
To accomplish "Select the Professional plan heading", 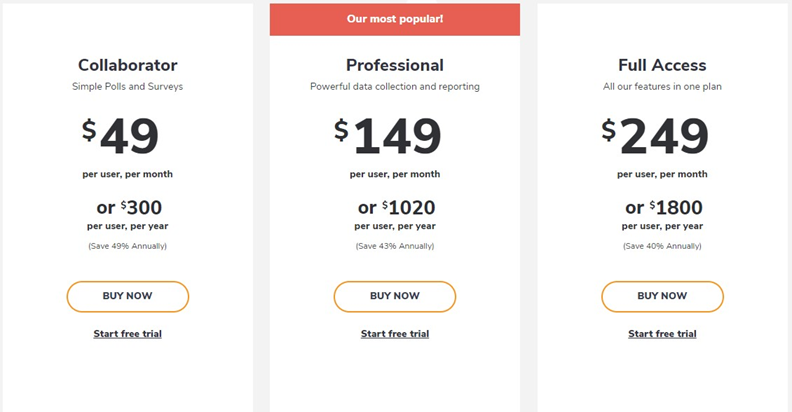I will tap(395, 65).
